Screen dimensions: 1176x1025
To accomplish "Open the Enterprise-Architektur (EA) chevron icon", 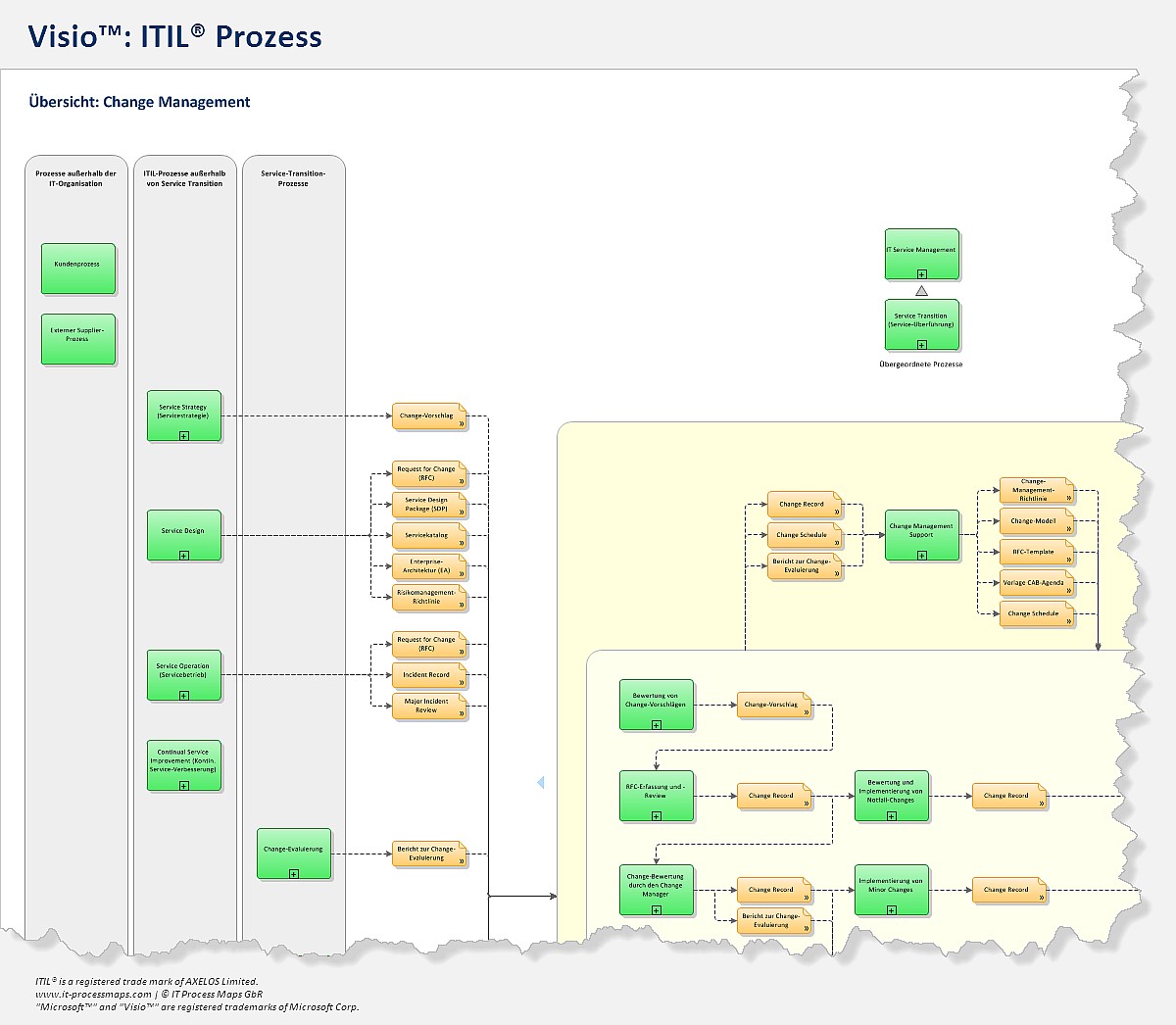I will tap(461, 573).
